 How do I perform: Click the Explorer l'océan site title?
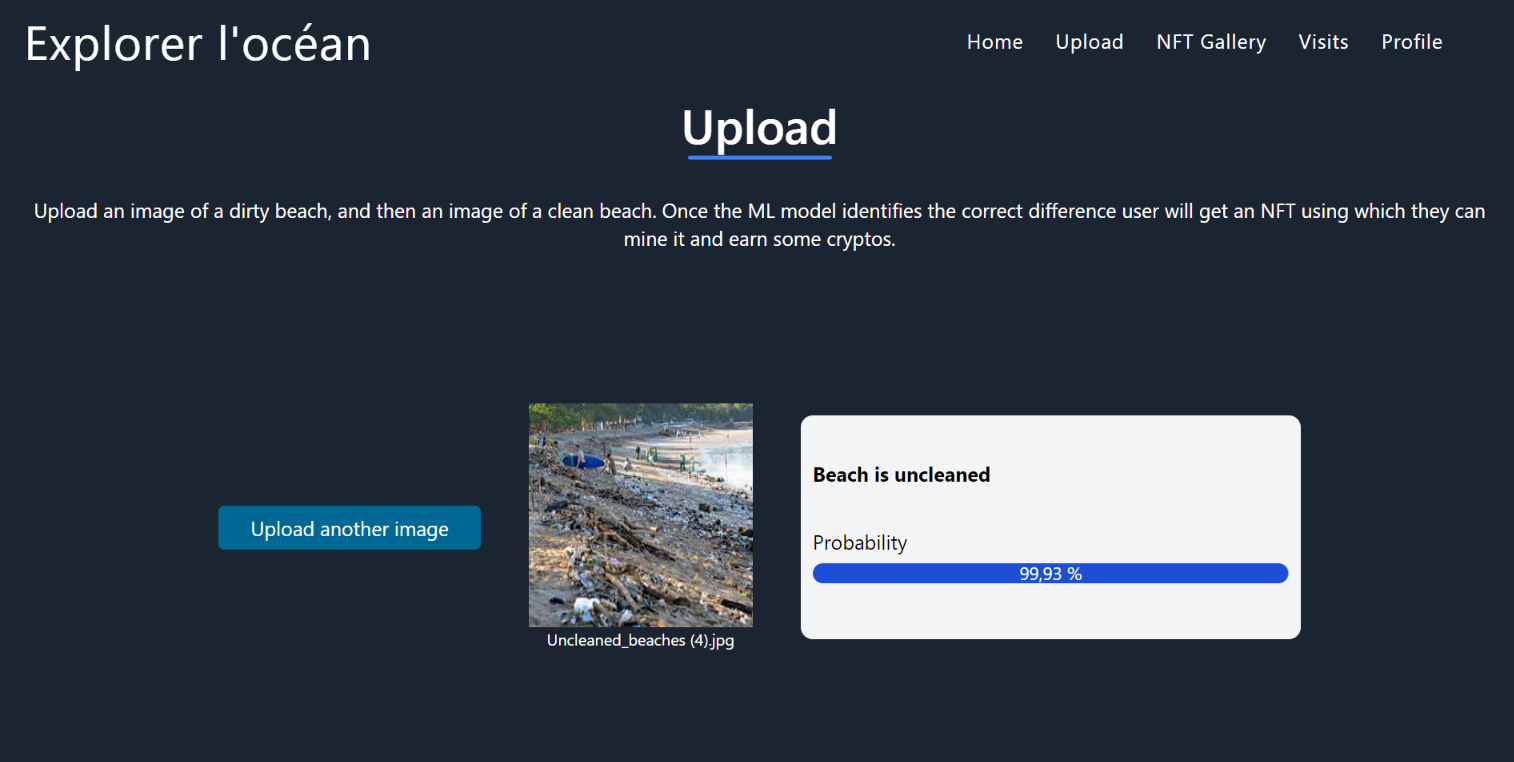pos(198,44)
